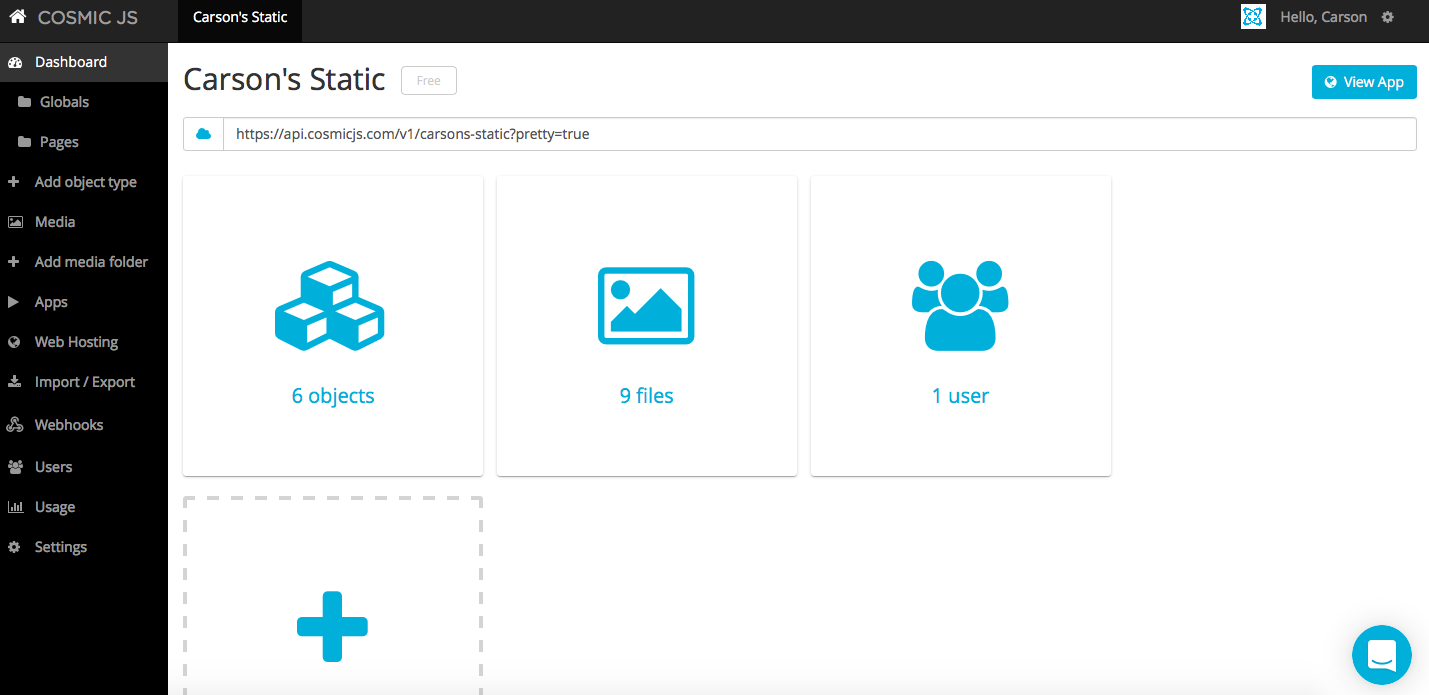Select the Carson's Static tab
1429x695 pixels.
(240, 17)
